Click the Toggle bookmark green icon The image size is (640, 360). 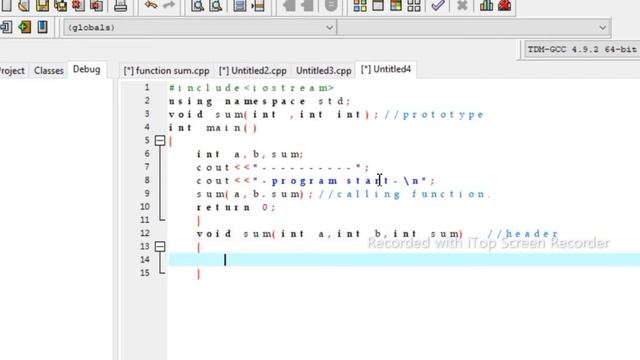tap(24, 27)
